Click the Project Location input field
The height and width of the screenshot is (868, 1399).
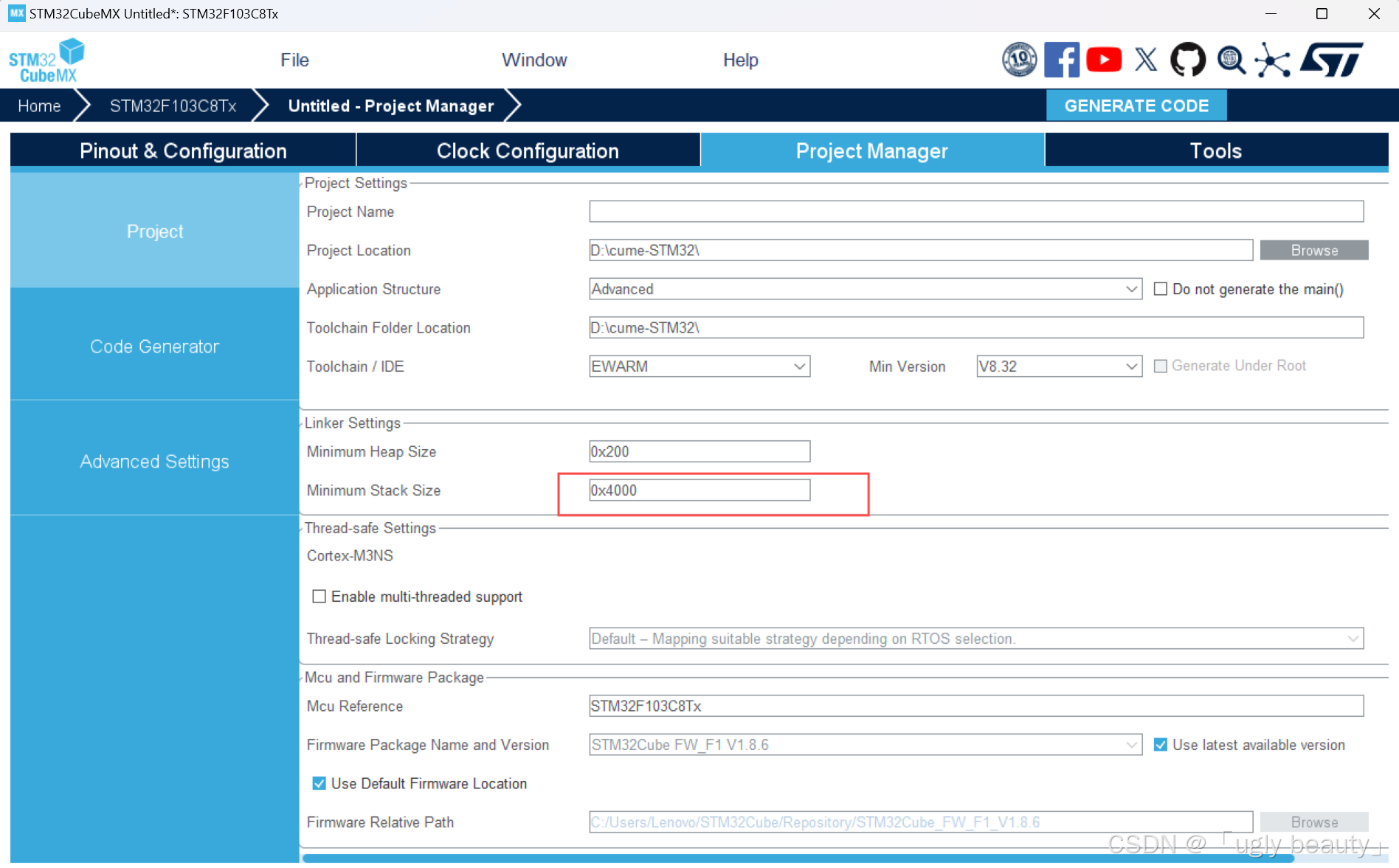click(921, 250)
